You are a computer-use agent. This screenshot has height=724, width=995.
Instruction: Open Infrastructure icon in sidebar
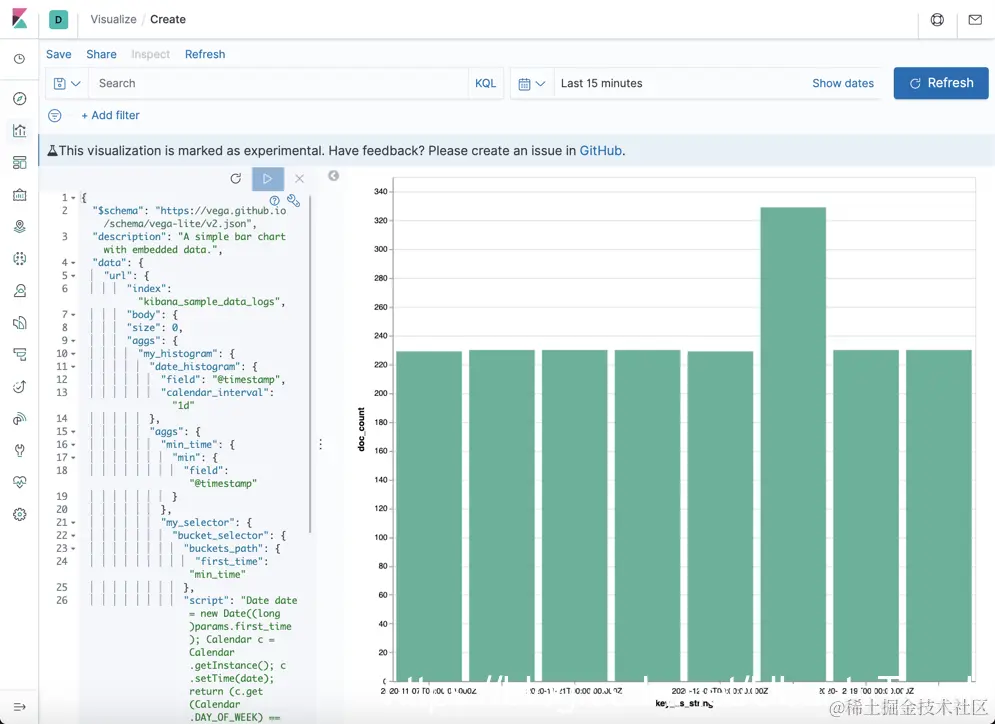[20, 291]
